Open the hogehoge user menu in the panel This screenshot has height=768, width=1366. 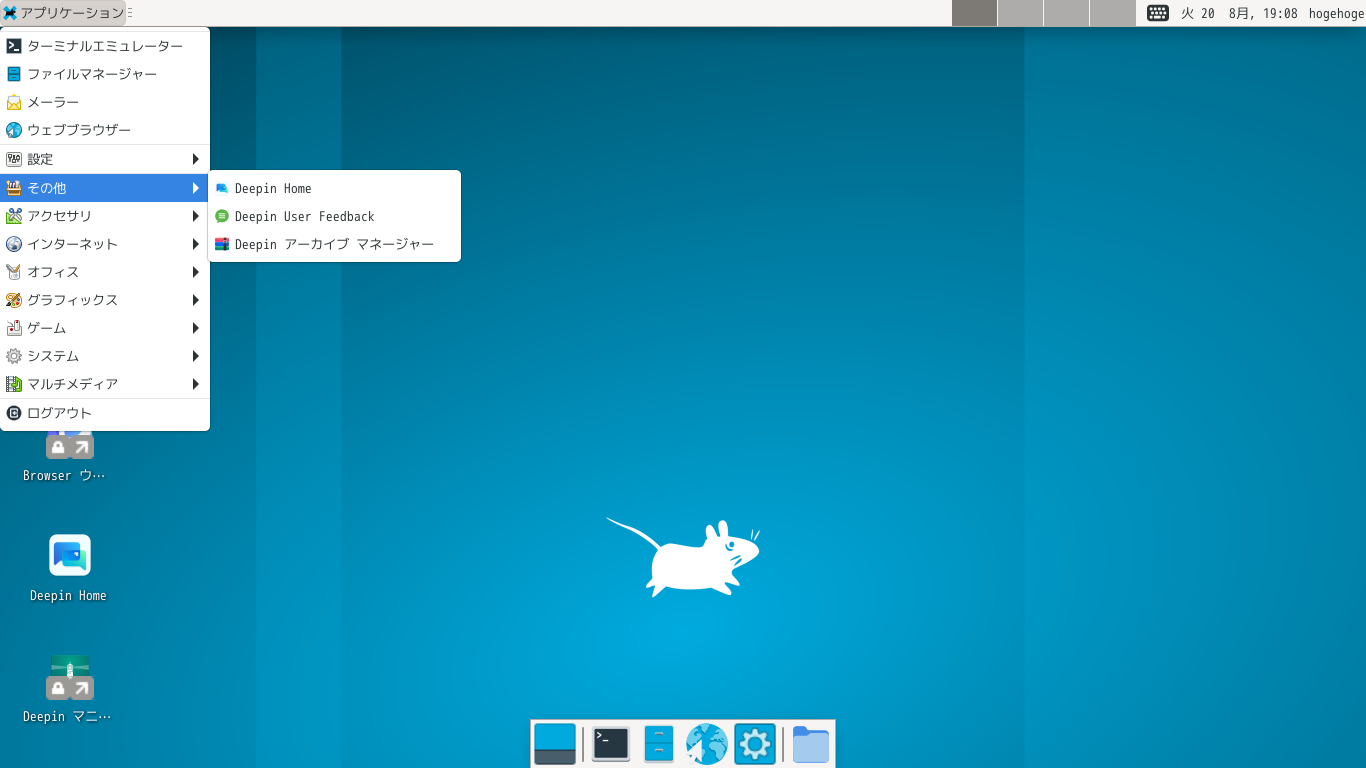pyautogui.click(x=1336, y=13)
